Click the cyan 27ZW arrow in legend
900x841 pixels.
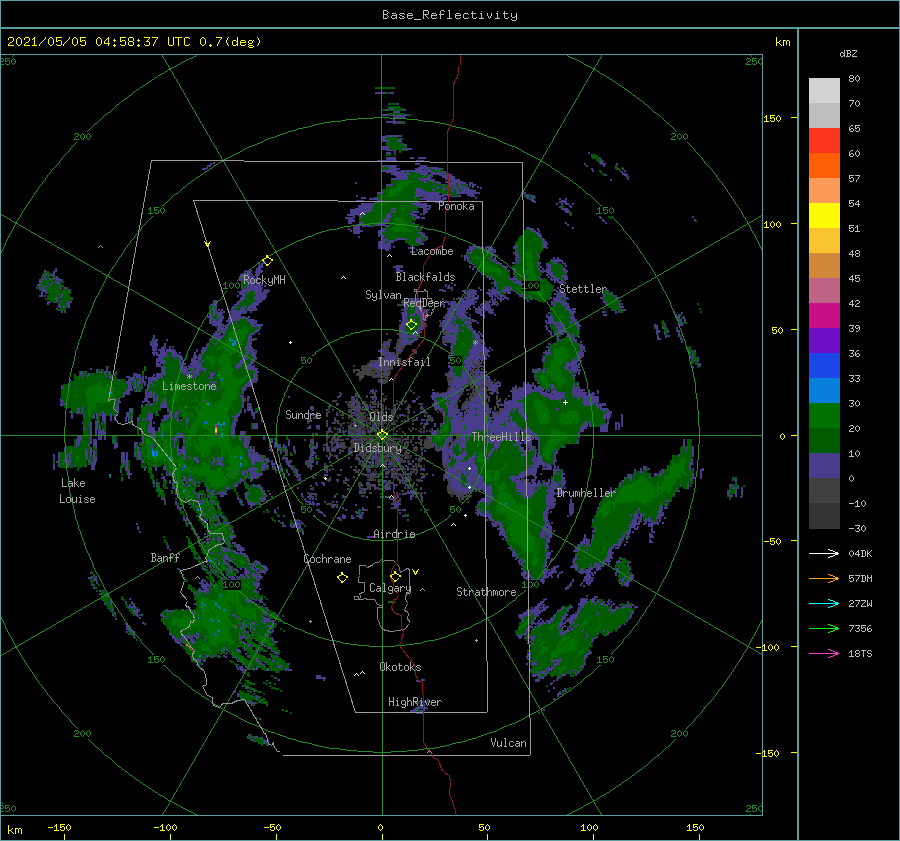coord(824,603)
